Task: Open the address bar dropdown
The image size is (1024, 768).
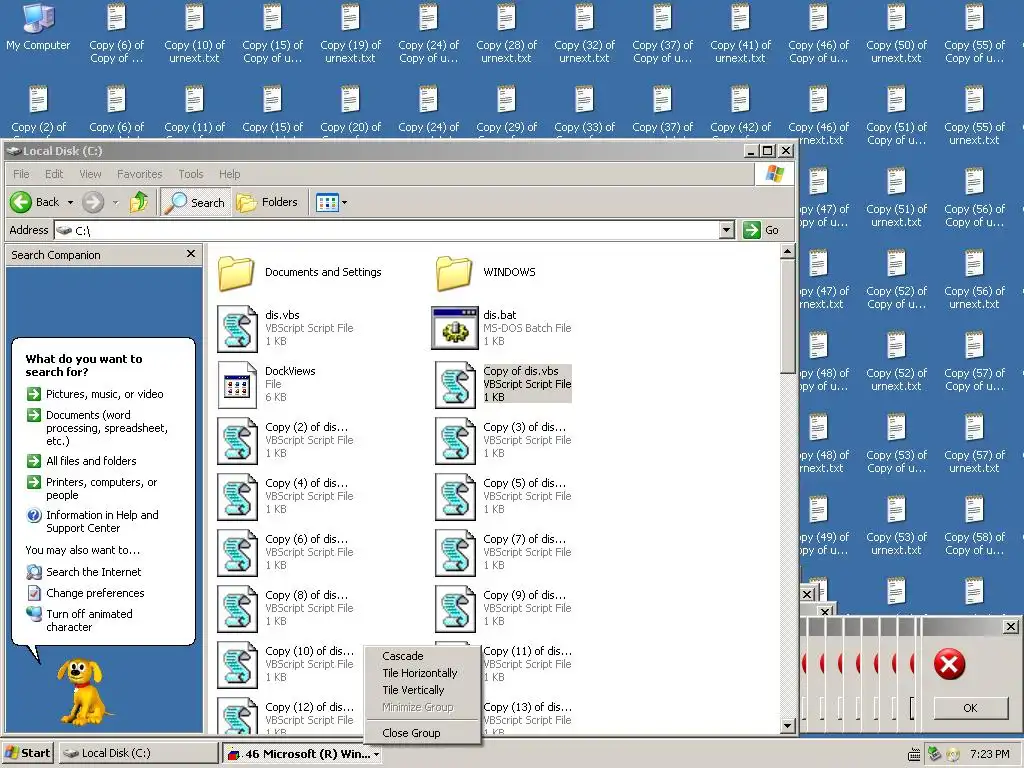Action: click(x=726, y=230)
